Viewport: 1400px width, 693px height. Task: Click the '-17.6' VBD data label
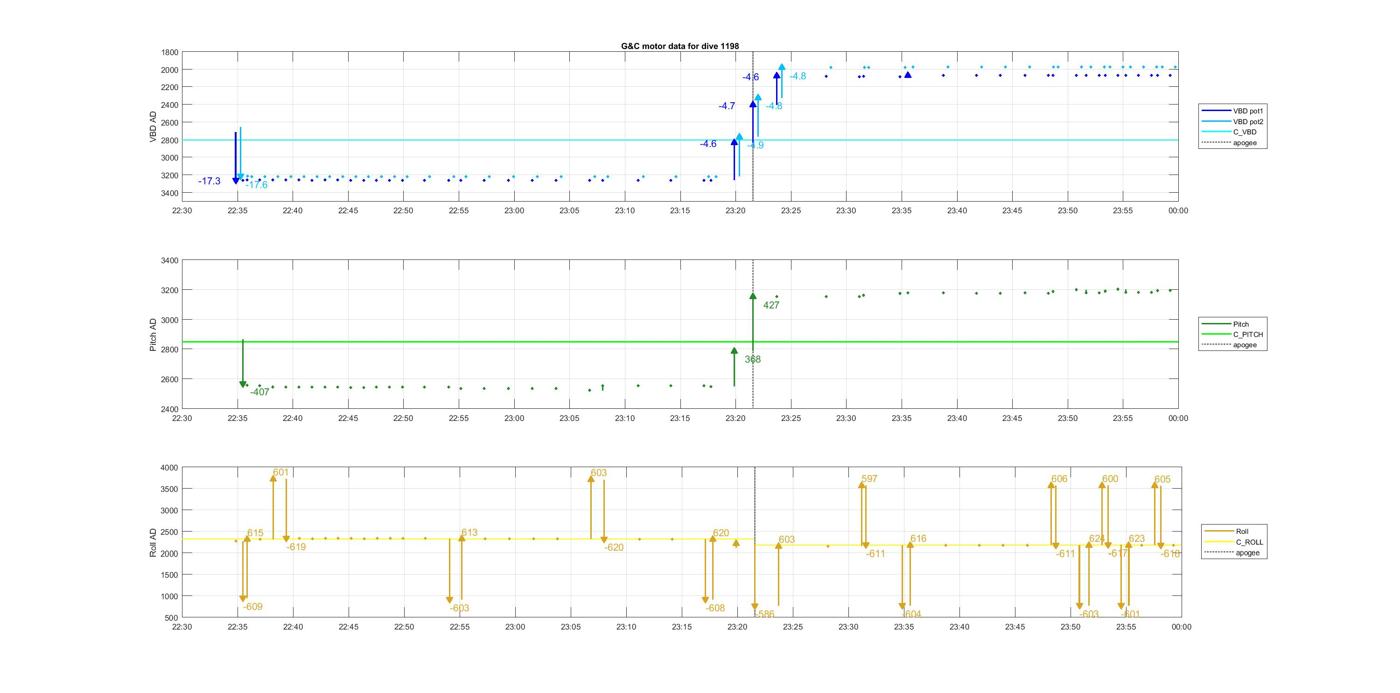tap(256, 185)
